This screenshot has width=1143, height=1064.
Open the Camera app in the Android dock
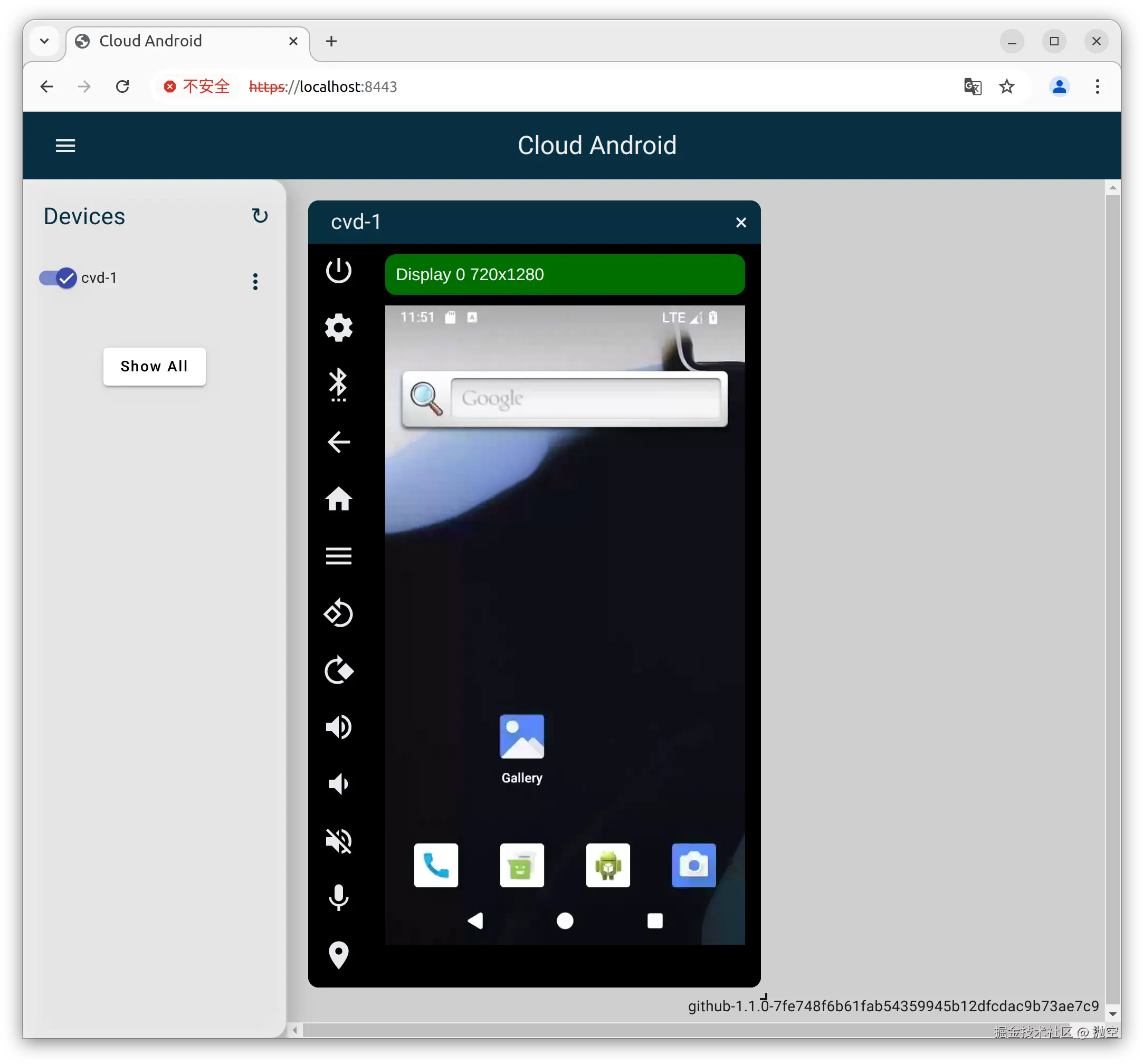(694, 865)
